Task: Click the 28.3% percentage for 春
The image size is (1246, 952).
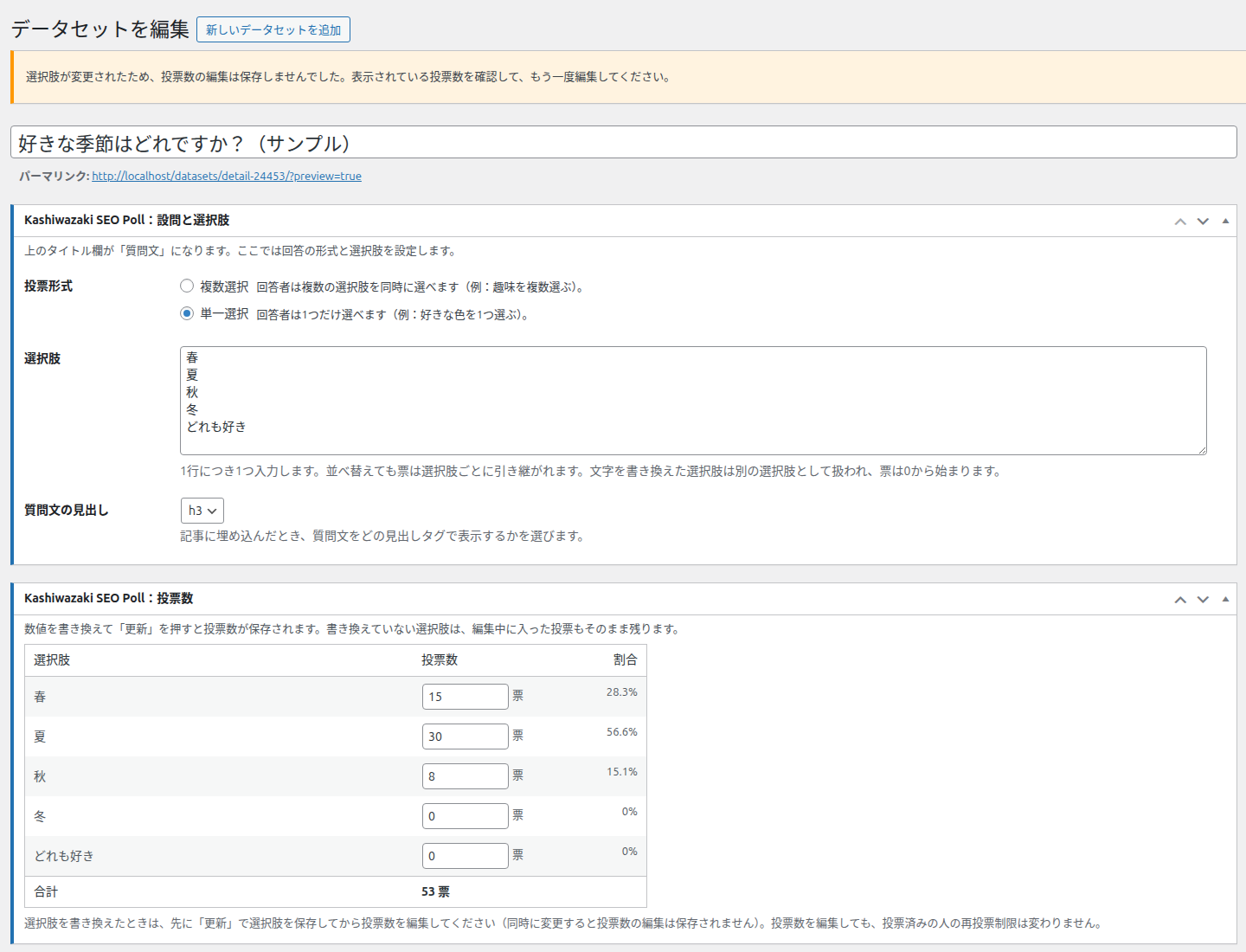Action: click(621, 692)
